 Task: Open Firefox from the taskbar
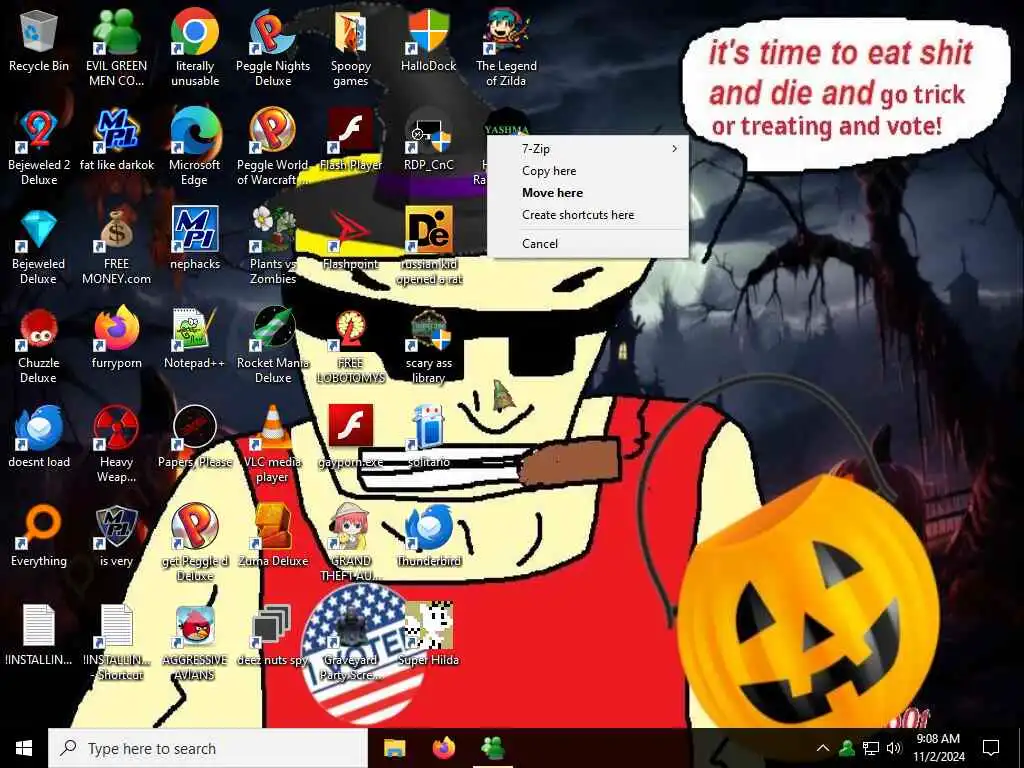click(x=444, y=748)
